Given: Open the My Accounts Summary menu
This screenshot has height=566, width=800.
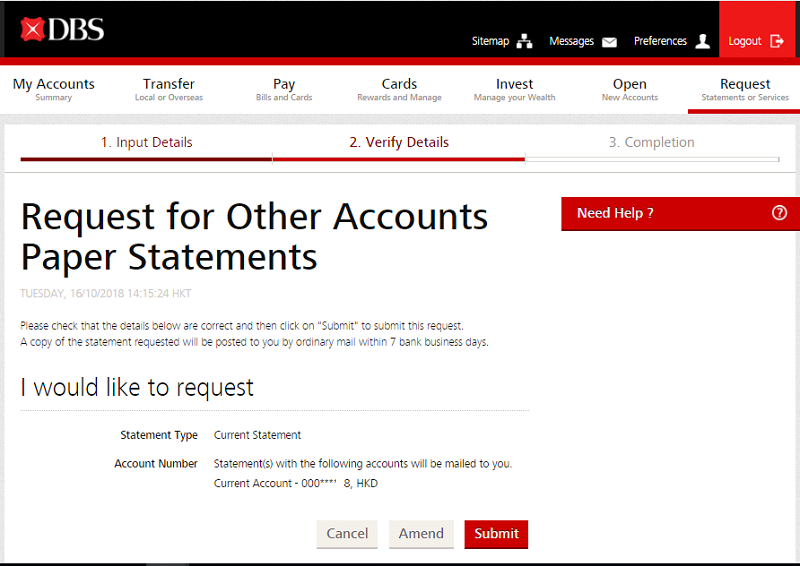Looking at the screenshot, I should pyautogui.click(x=54, y=89).
